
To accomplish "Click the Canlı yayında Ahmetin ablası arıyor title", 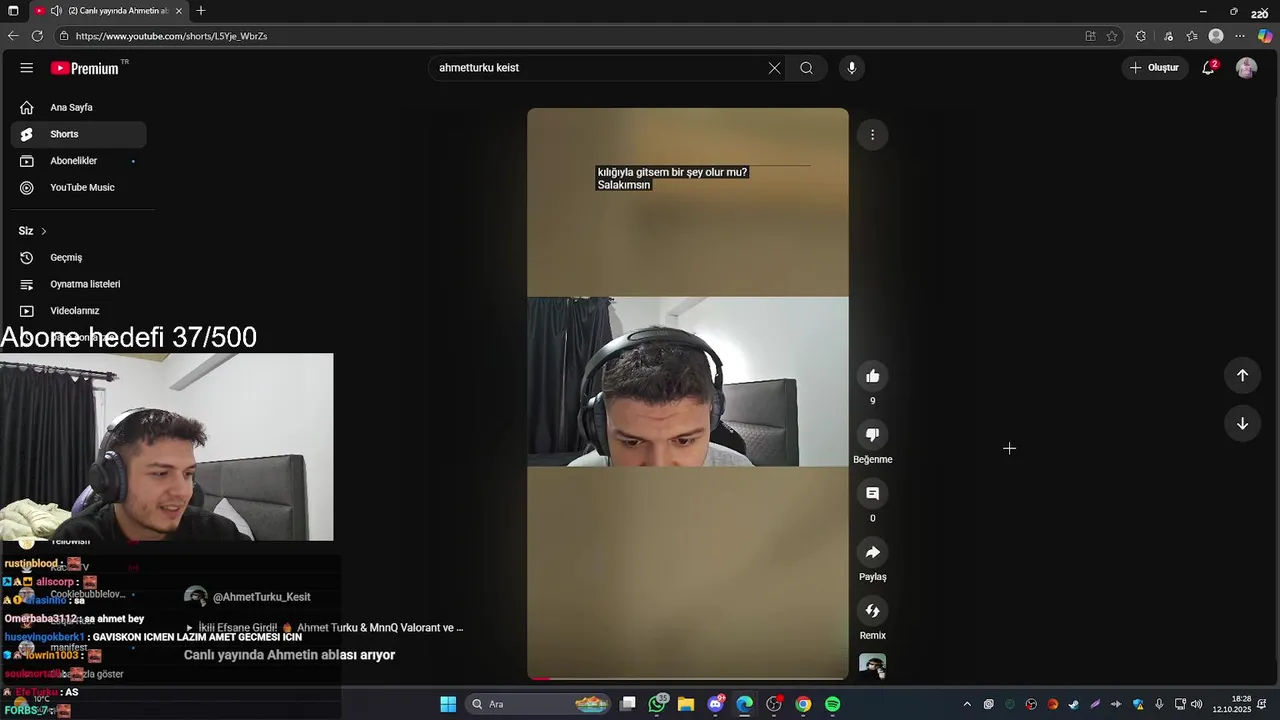I will [290, 655].
